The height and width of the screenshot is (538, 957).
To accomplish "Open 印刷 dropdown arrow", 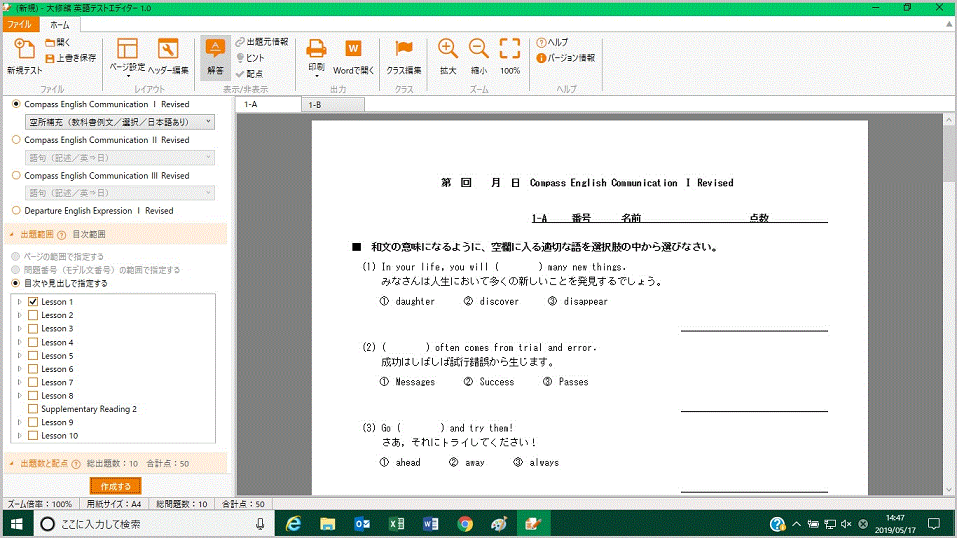I will coord(316,76).
